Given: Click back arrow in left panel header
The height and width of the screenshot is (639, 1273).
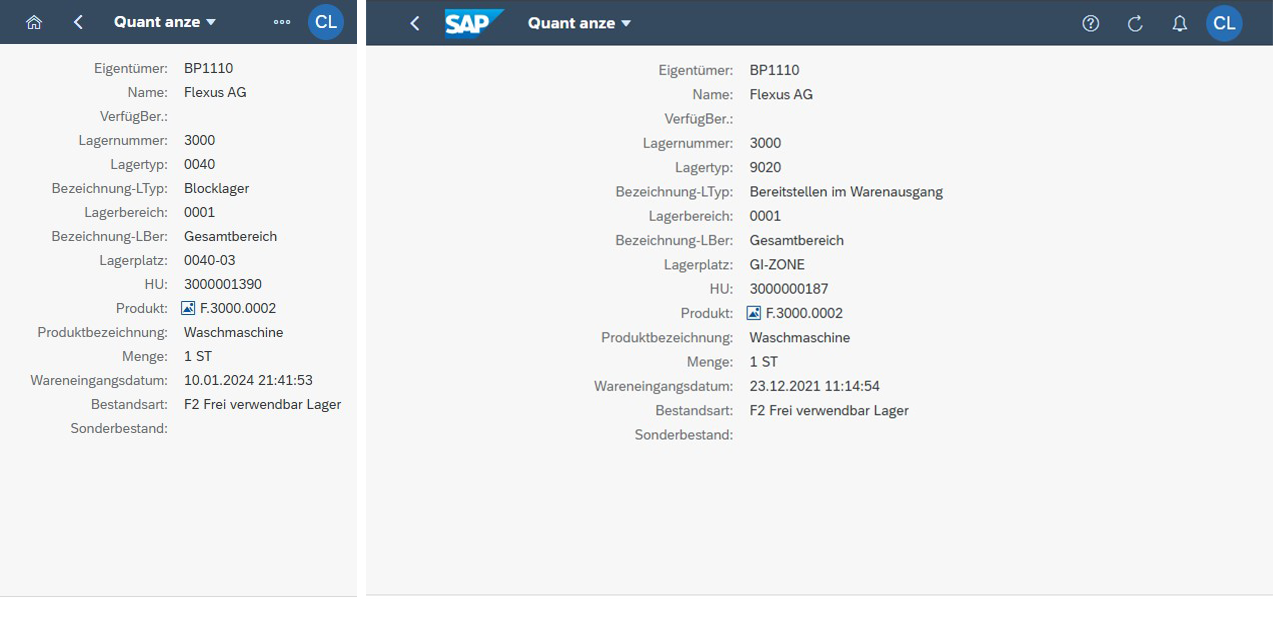Looking at the screenshot, I should coord(78,22).
